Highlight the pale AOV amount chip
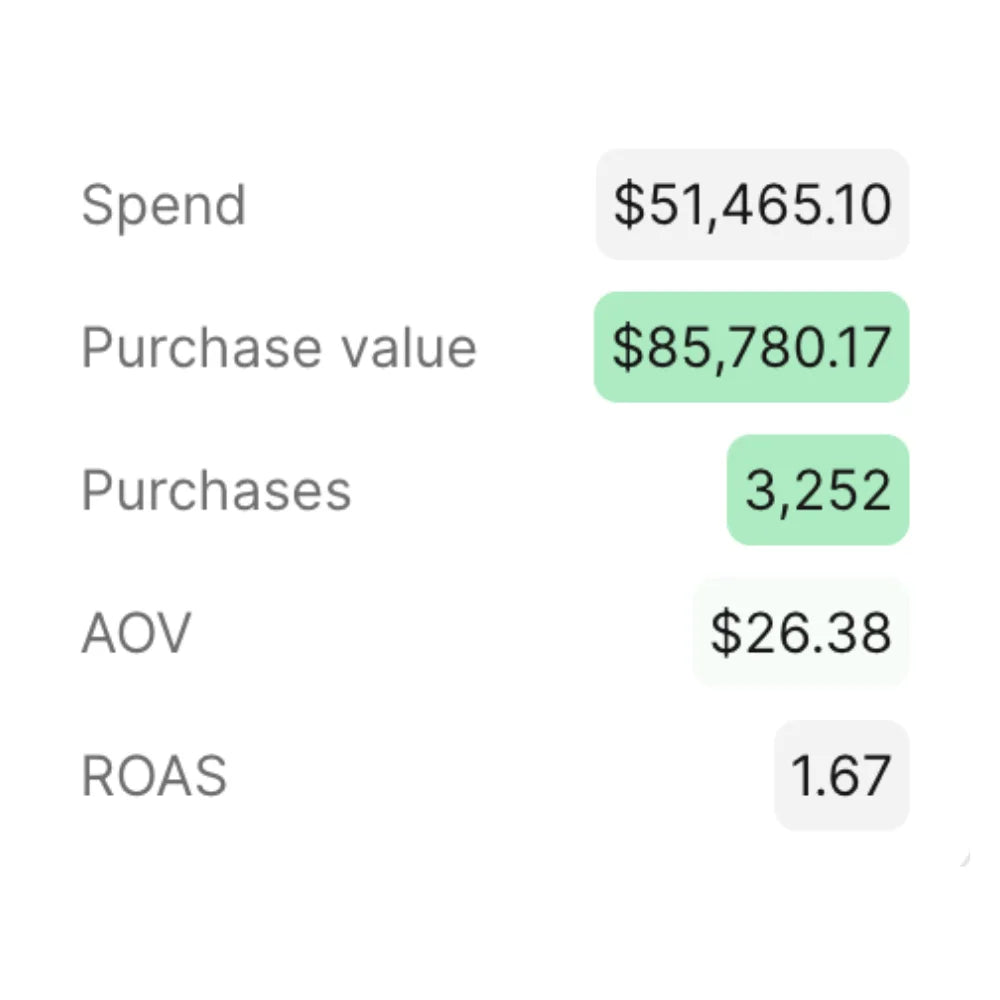 point(800,633)
